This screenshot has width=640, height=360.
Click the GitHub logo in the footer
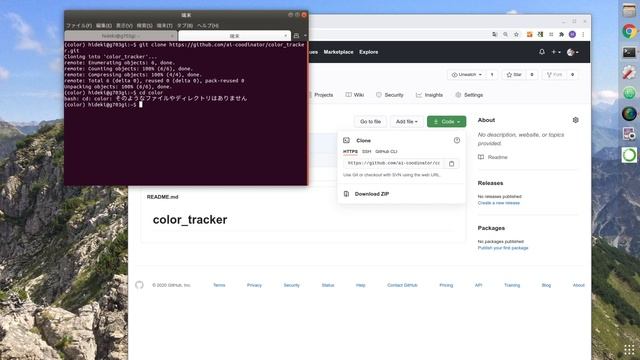tap(139, 285)
